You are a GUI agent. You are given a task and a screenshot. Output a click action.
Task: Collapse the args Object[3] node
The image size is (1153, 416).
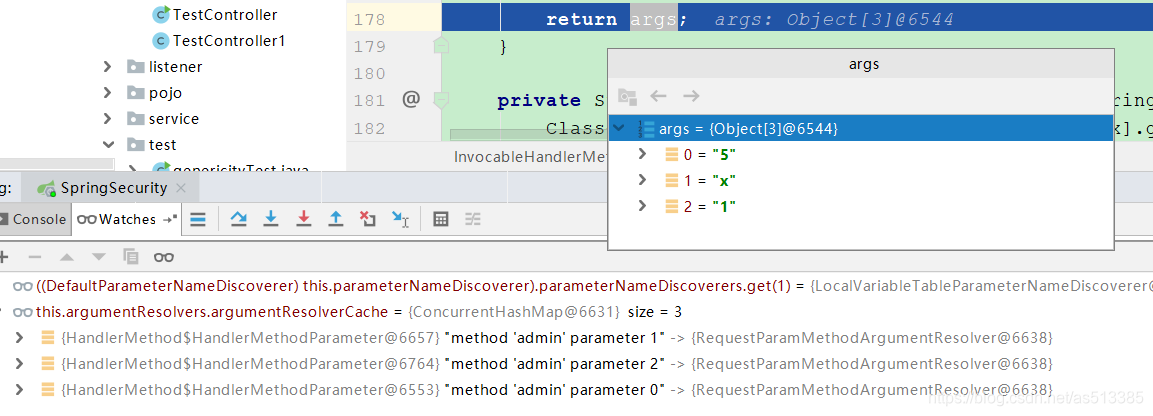pos(620,128)
